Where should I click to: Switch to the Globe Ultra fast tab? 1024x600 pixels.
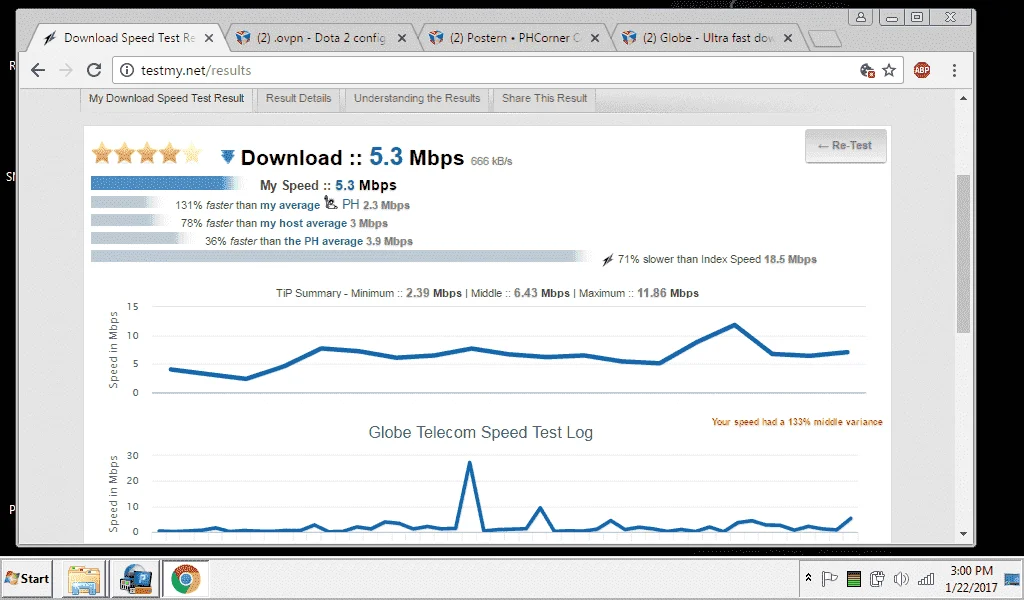(705, 38)
